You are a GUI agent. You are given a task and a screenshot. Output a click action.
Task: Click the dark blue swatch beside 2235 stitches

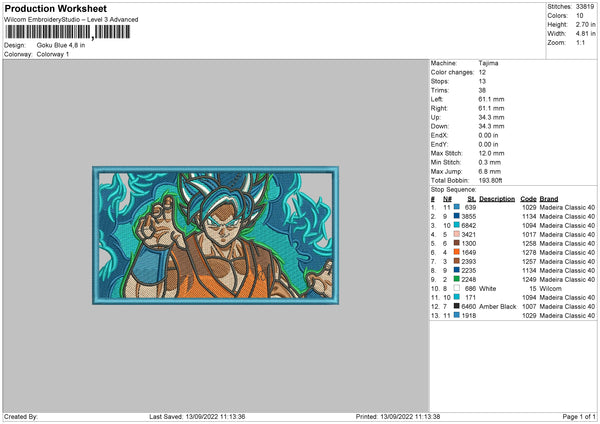pyautogui.click(x=457, y=270)
